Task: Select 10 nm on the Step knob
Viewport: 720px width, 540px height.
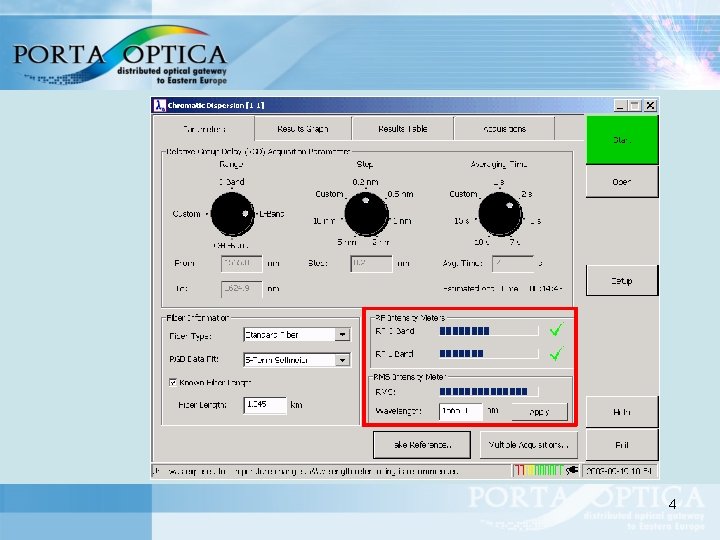Action: tap(324, 221)
